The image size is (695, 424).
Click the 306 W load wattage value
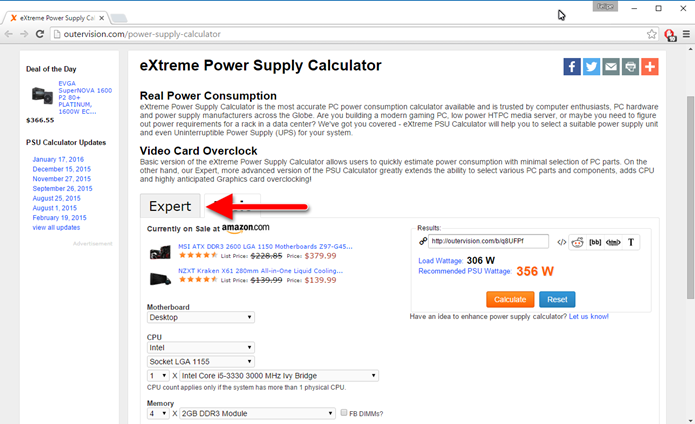tap(481, 261)
